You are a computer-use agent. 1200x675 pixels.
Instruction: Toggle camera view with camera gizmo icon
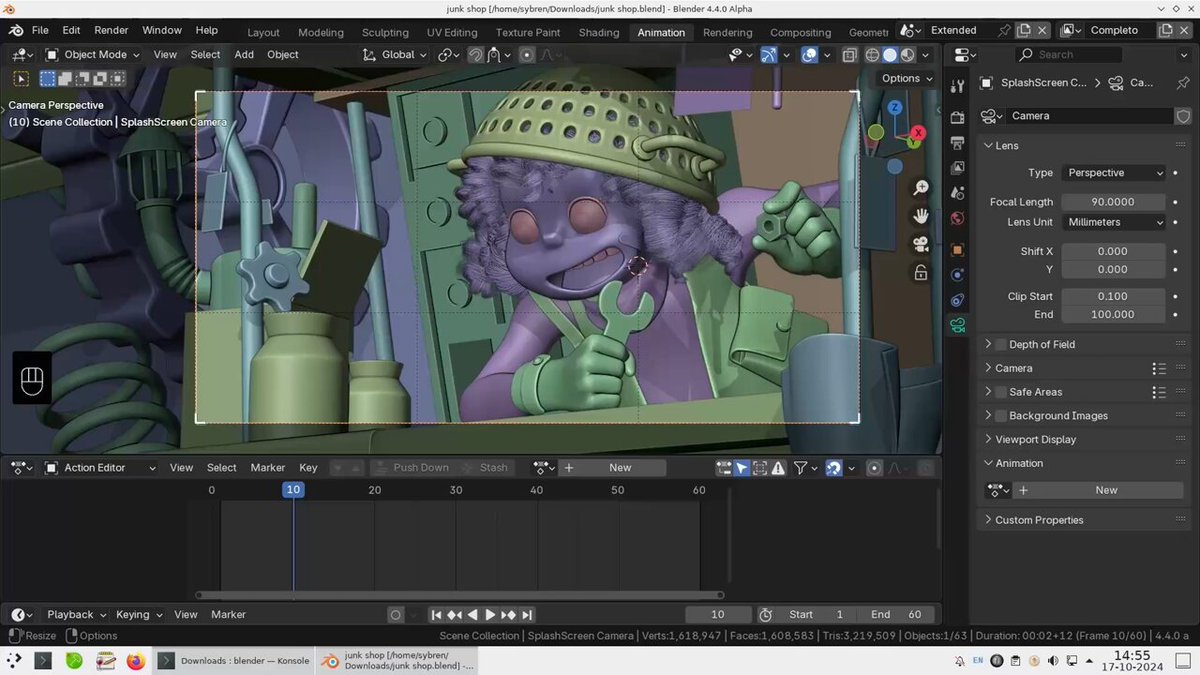click(921, 244)
